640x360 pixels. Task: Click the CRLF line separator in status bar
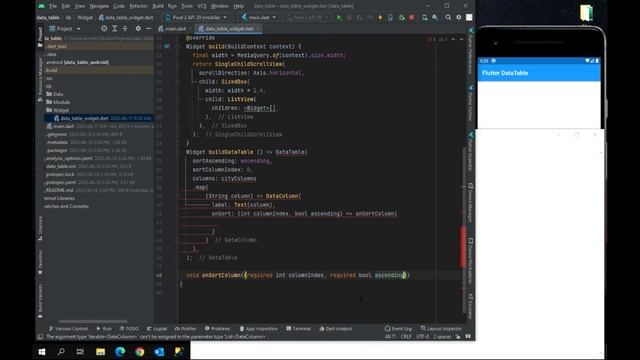[406, 337]
